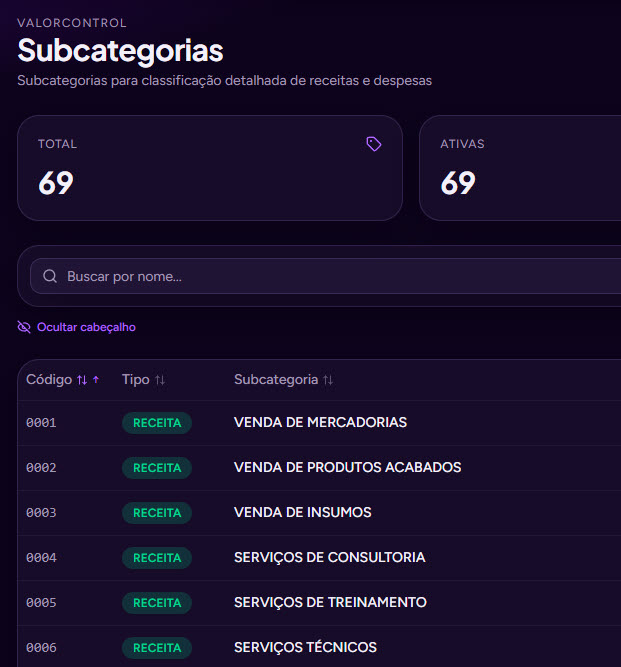Click the ATIVAS card label
621x667 pixels.
coord(462,144)
